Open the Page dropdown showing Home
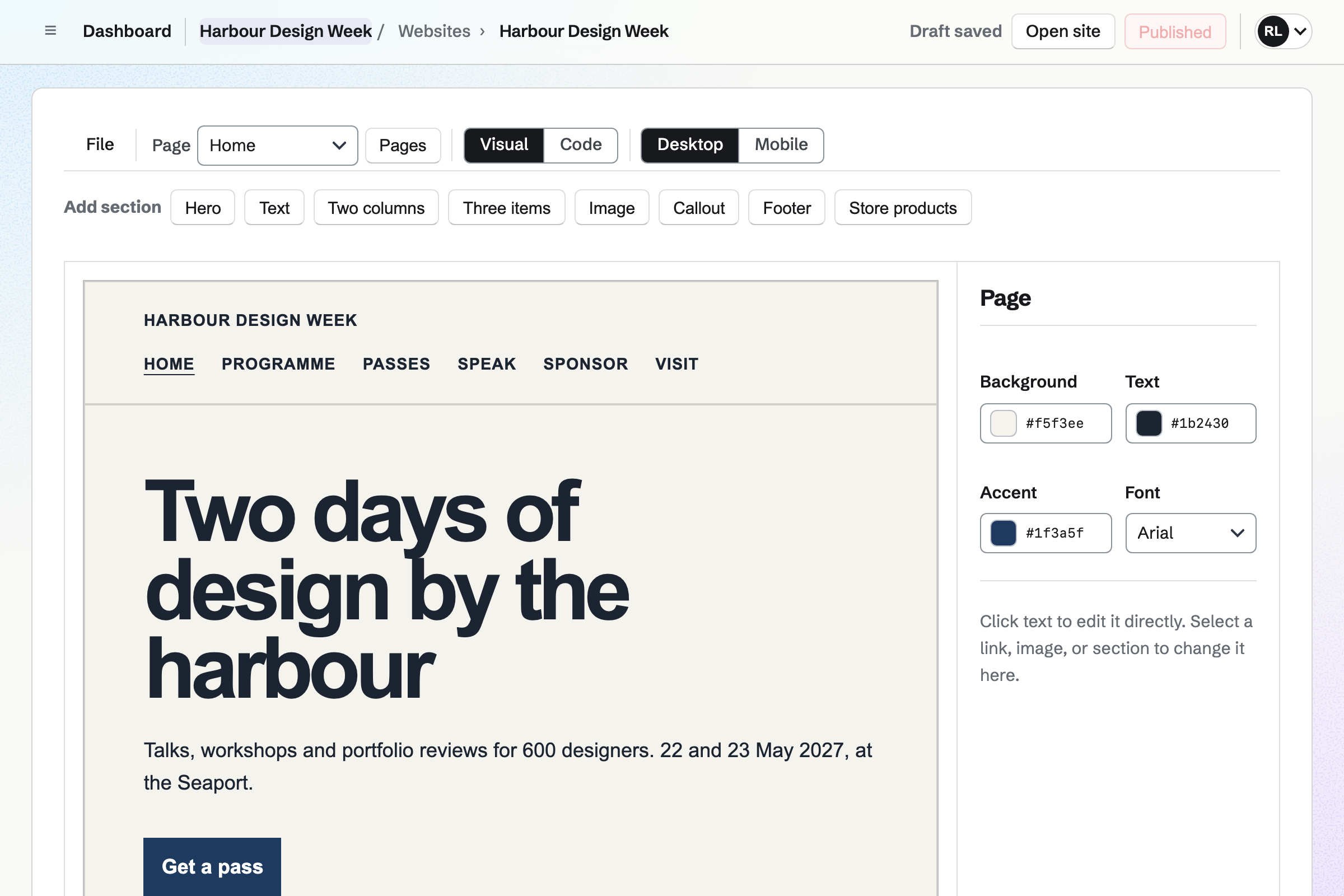The height and width of the screenshot is (896, 1344). (278, 146)
